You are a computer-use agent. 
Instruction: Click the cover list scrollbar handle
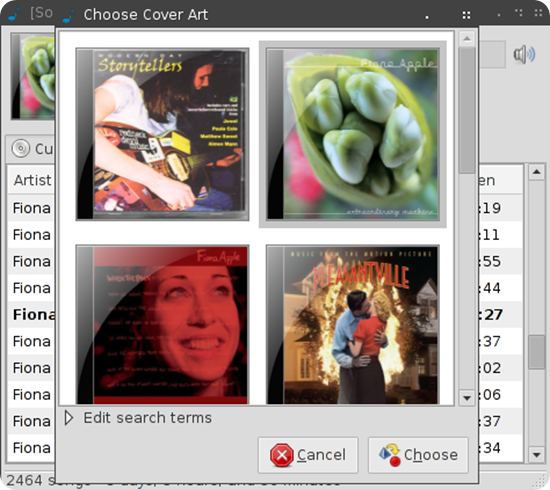tap(467, 110)
